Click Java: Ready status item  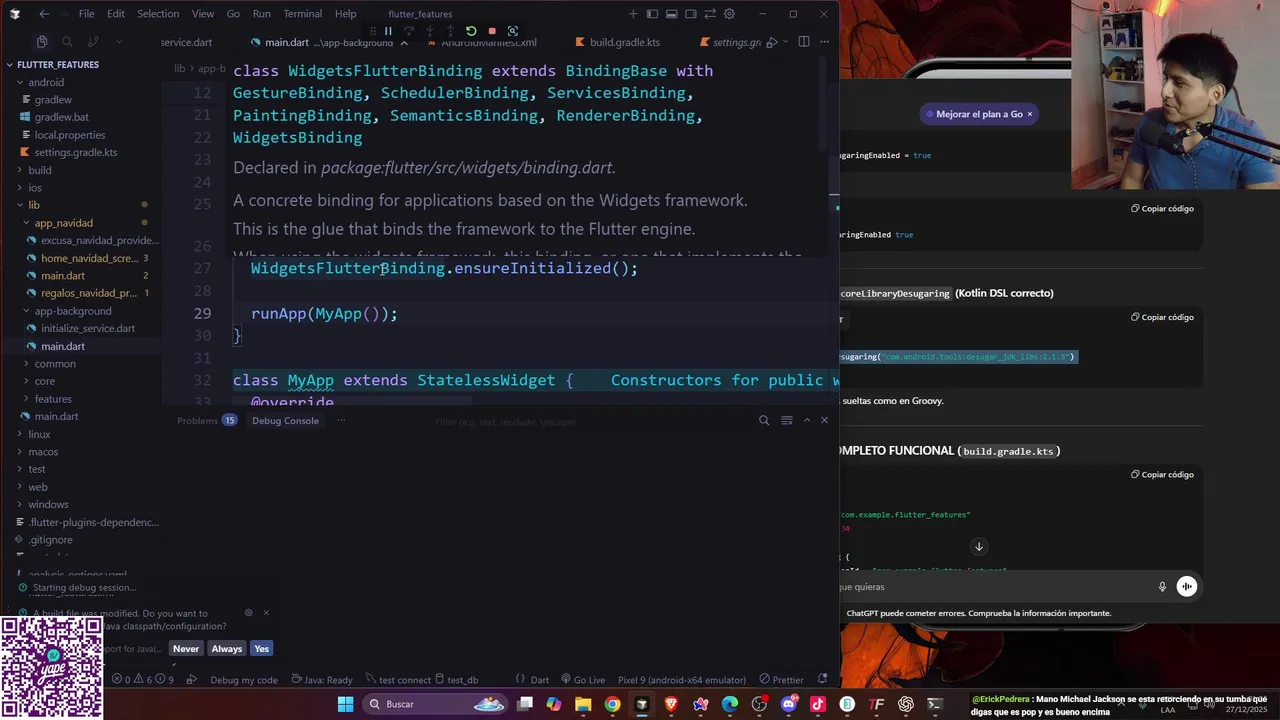pos(320,680)
